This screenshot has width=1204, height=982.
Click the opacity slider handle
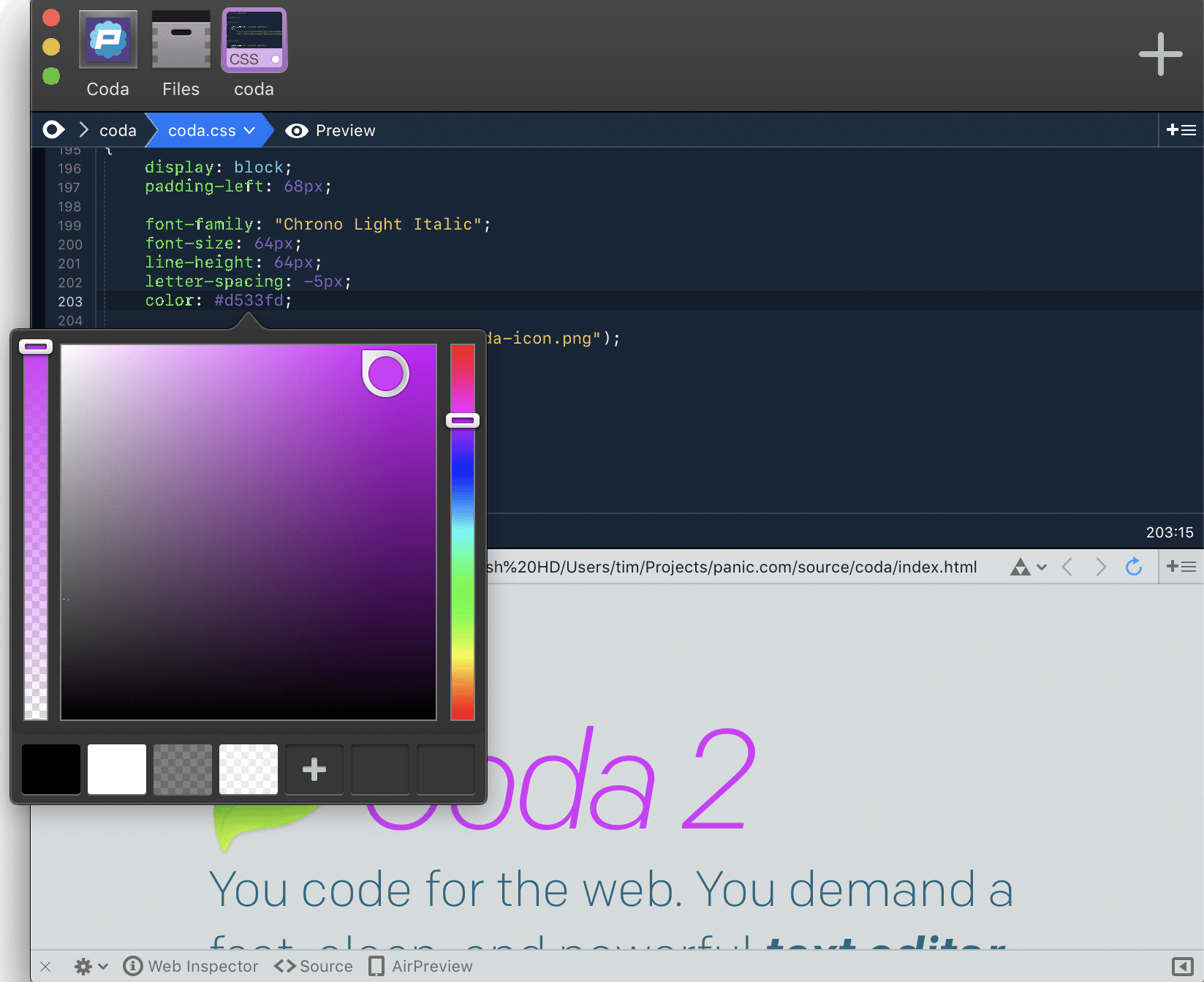tap(36, 347)
